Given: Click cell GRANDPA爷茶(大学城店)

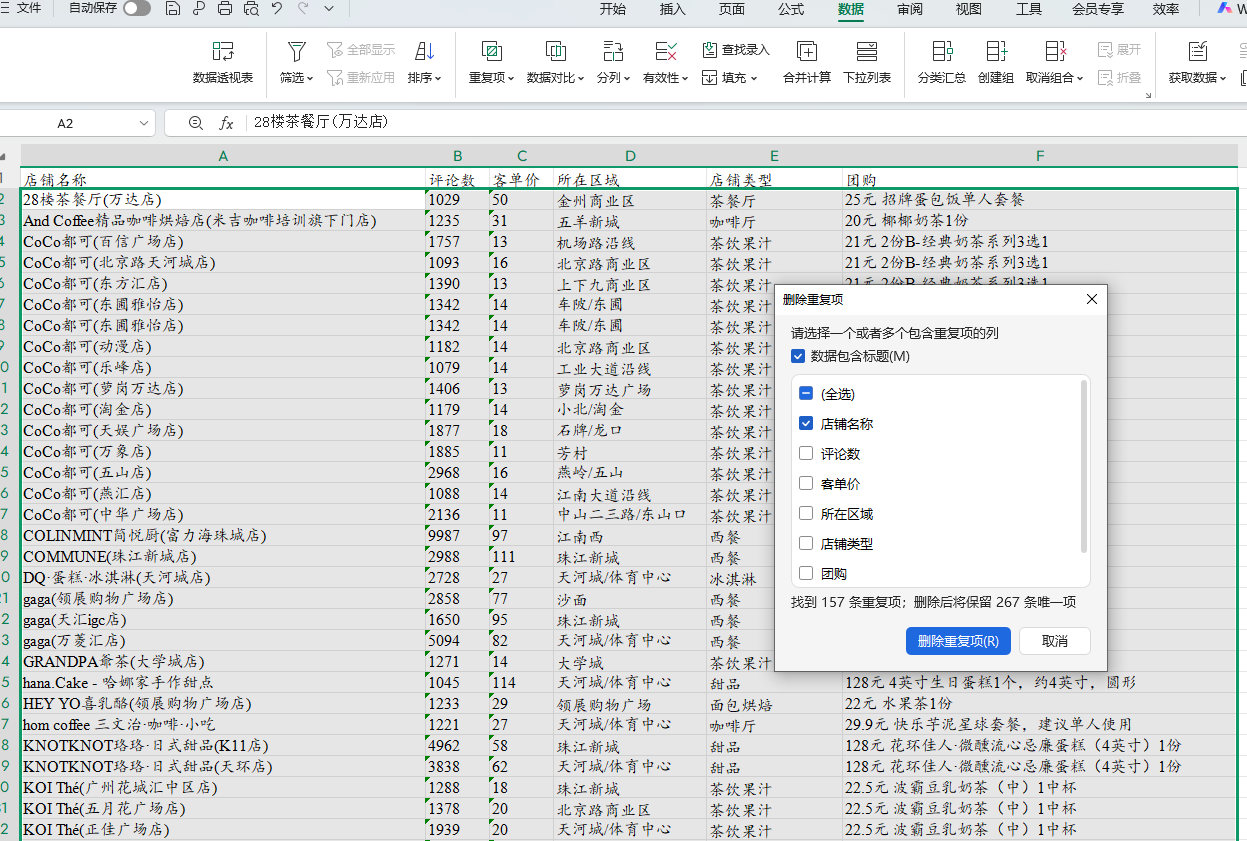Looking at the screenshot, I should [x=223, y=662].
